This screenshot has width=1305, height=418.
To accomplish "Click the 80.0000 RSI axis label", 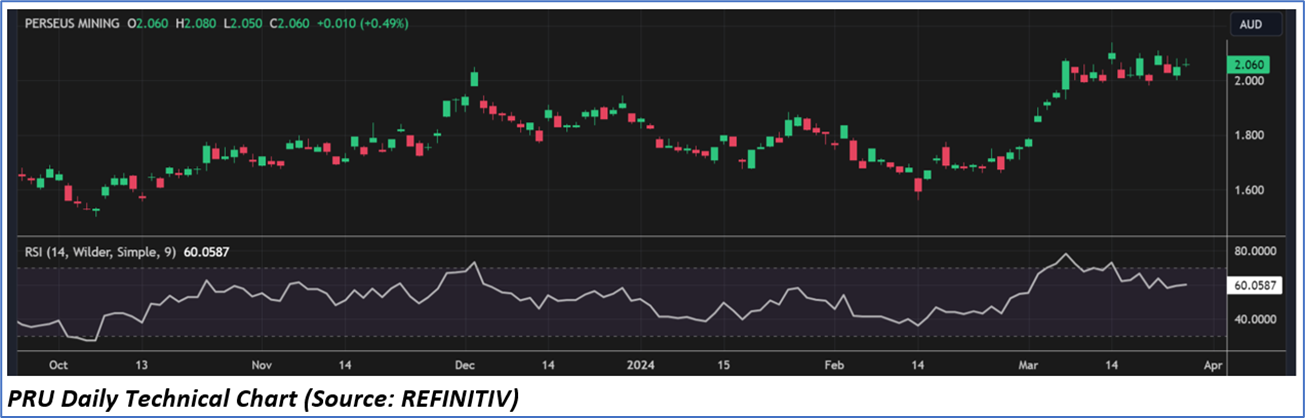I will pyautogui.click(x=1257, y=252).
